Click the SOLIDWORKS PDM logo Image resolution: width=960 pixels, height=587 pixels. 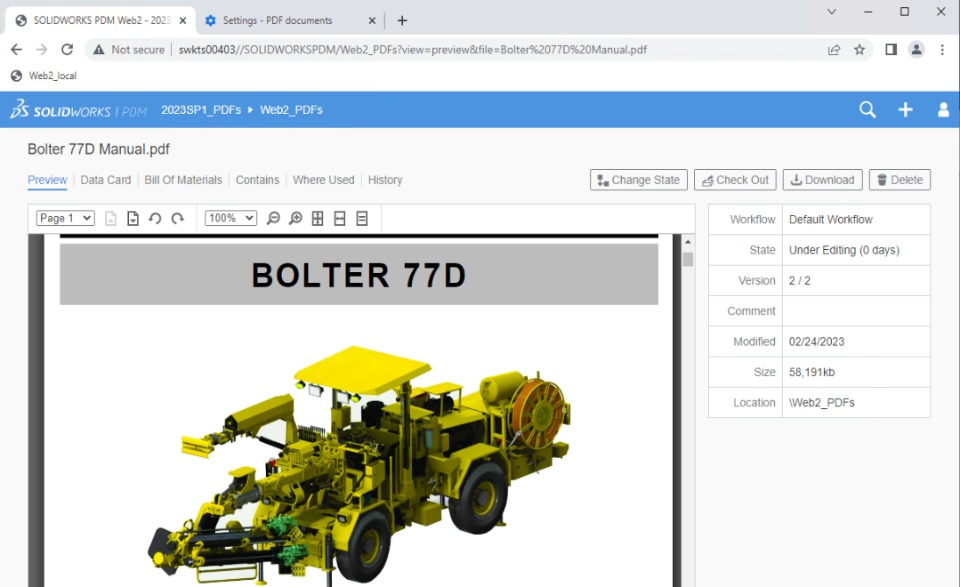[x=78, y=110]
